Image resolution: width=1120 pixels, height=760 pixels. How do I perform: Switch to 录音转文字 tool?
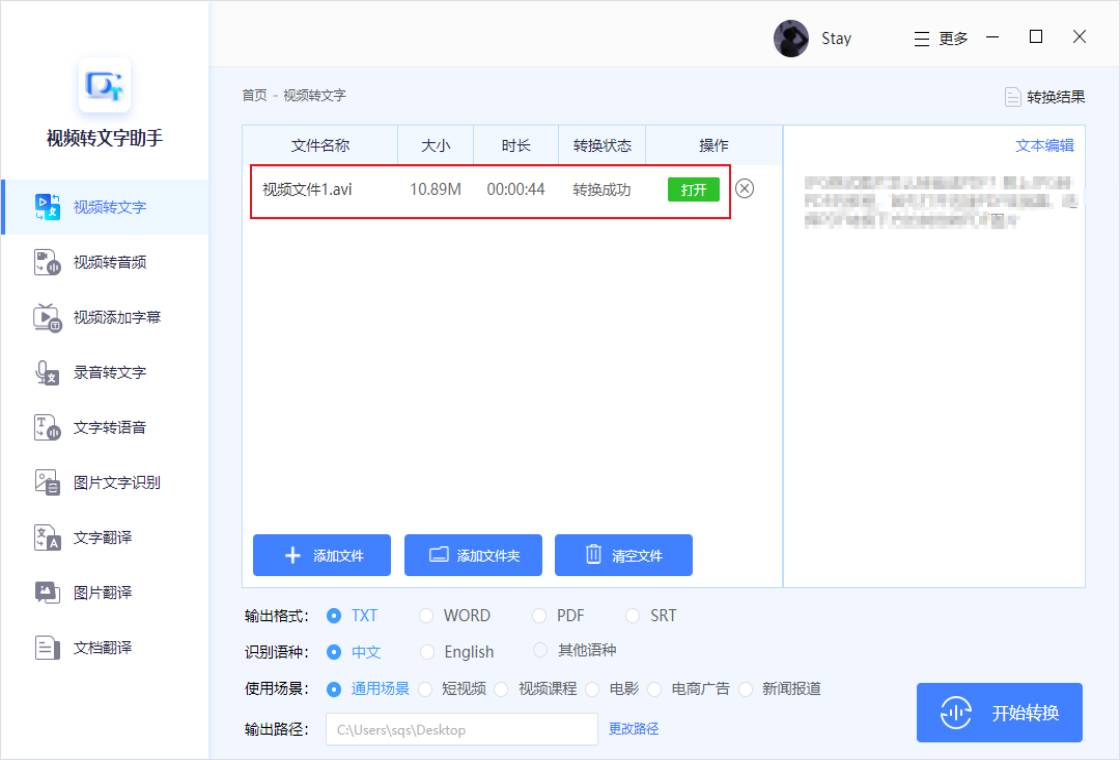104,373
